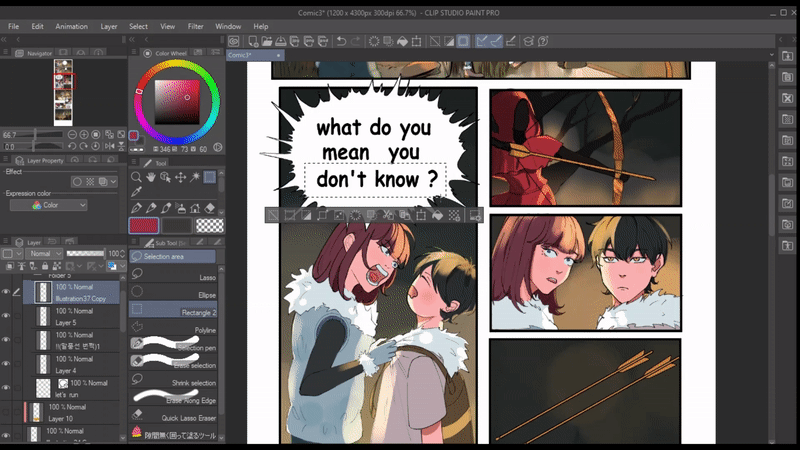Open the Layer menu

coord(109,27)
